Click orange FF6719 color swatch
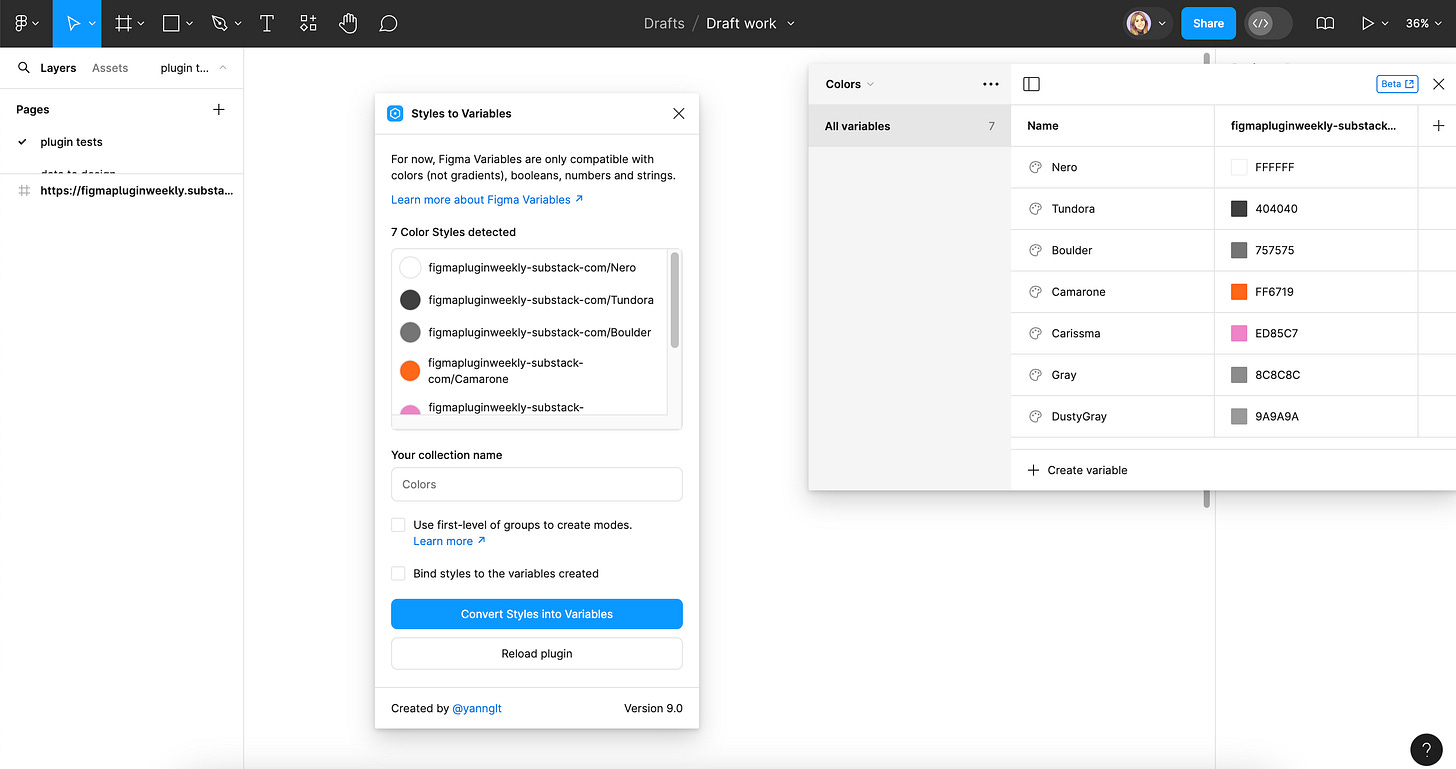 (x=1239, y=292)
